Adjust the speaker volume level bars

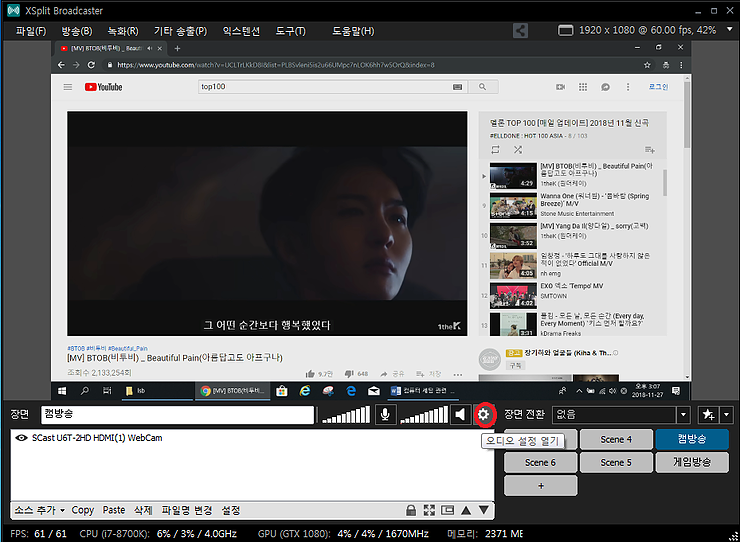click(423, 415)
